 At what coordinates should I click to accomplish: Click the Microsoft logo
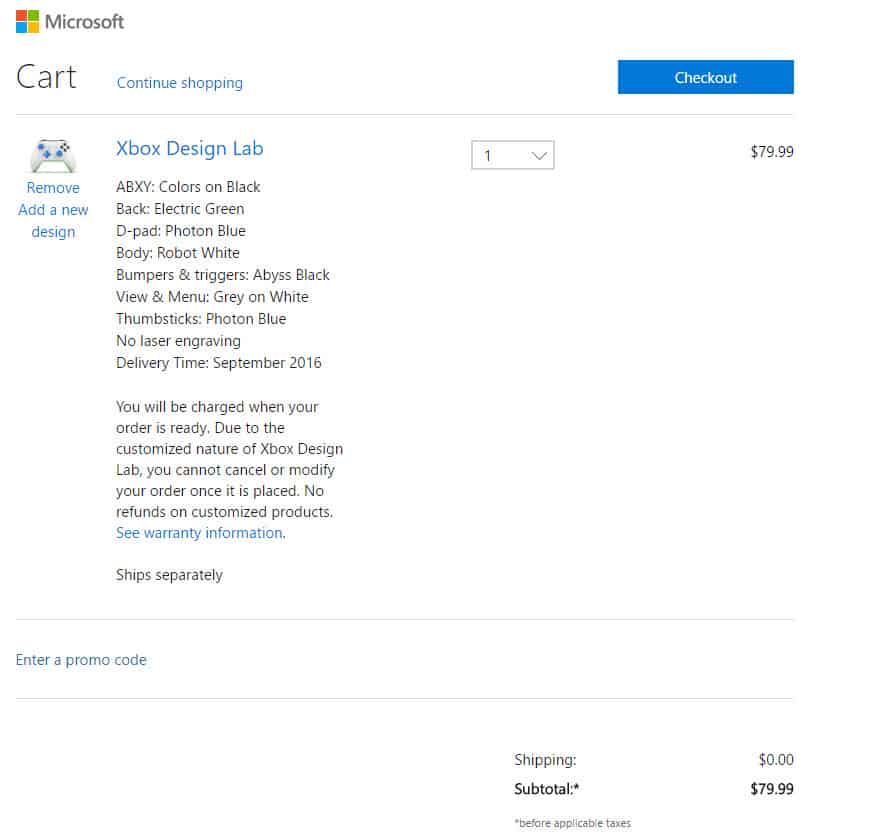coord(70,21)
